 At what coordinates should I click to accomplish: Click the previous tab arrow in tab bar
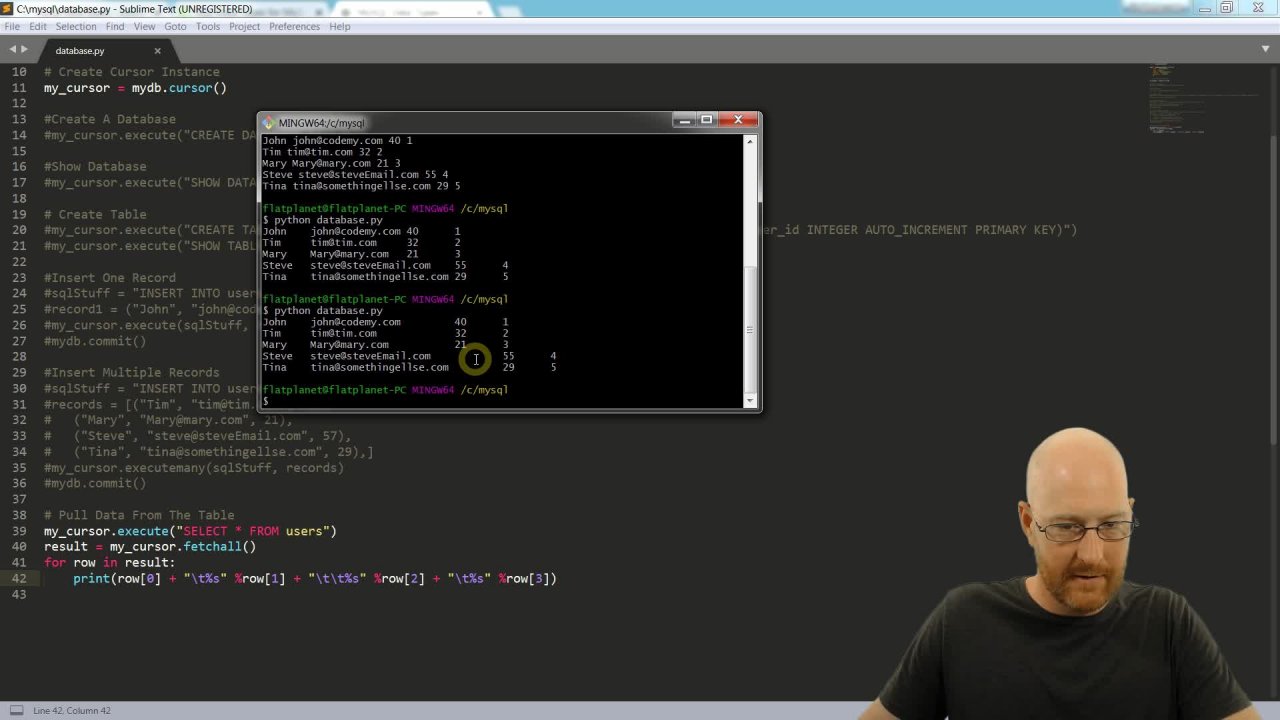[14, 50]
